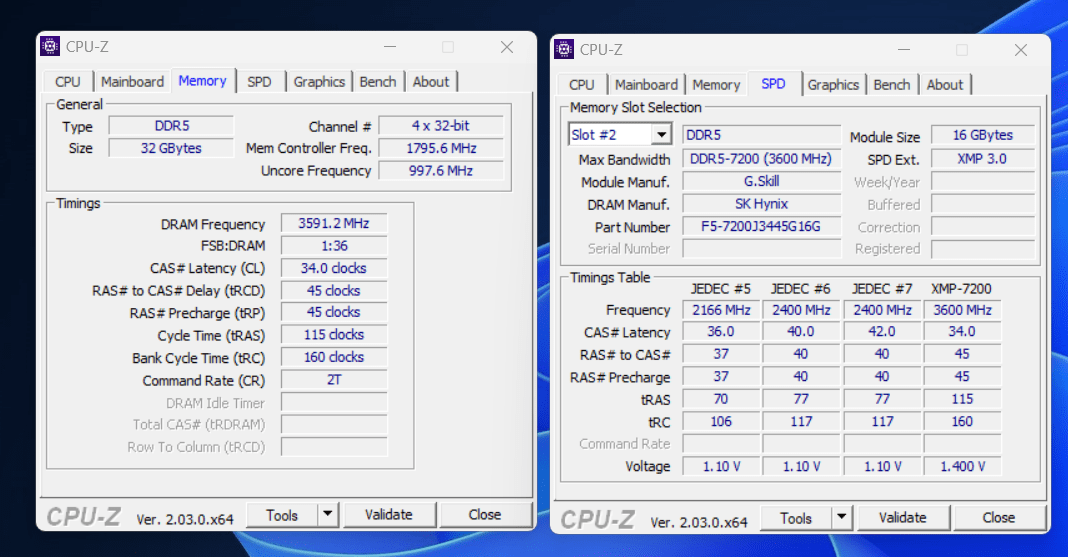Viewport: 1068px width, 557px height.
Task: Click the Bank Cycle Time value 160 clocks
Action: coord(334,357)
